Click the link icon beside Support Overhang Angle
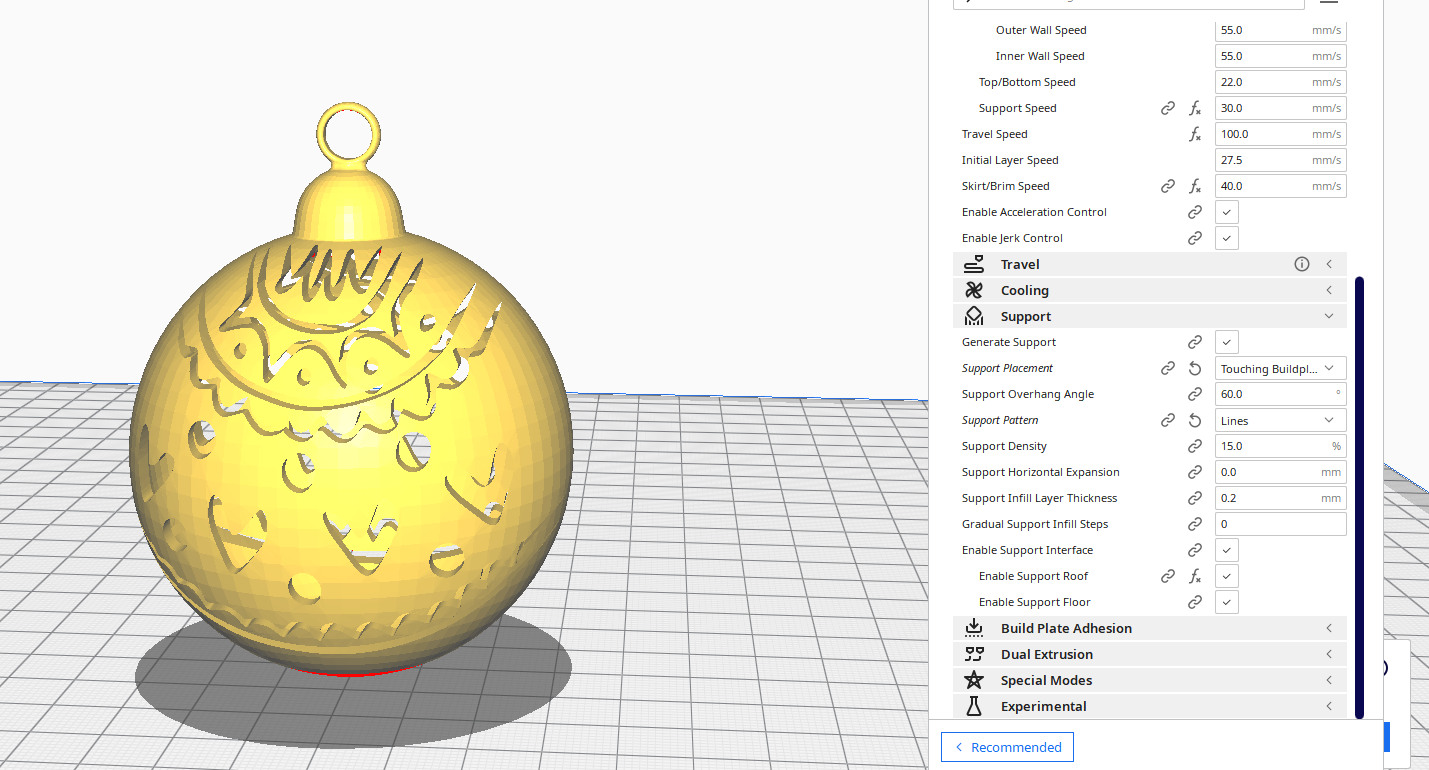Screen dimensions: 1429x770 pyautogui.click(x=1195, y=393)
